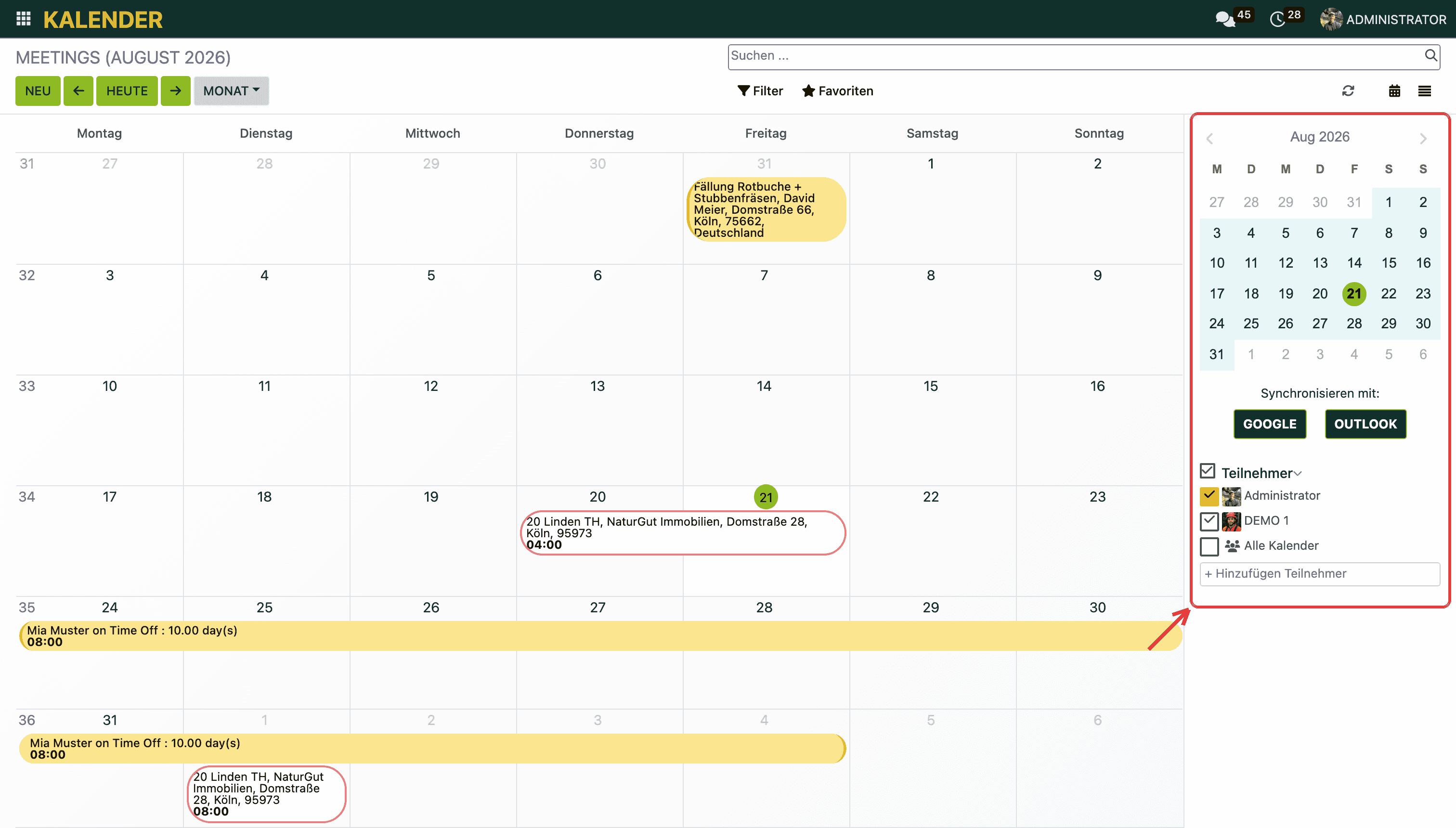
Task: Sync with OUTLOOK button
Action: point(1365,424)
